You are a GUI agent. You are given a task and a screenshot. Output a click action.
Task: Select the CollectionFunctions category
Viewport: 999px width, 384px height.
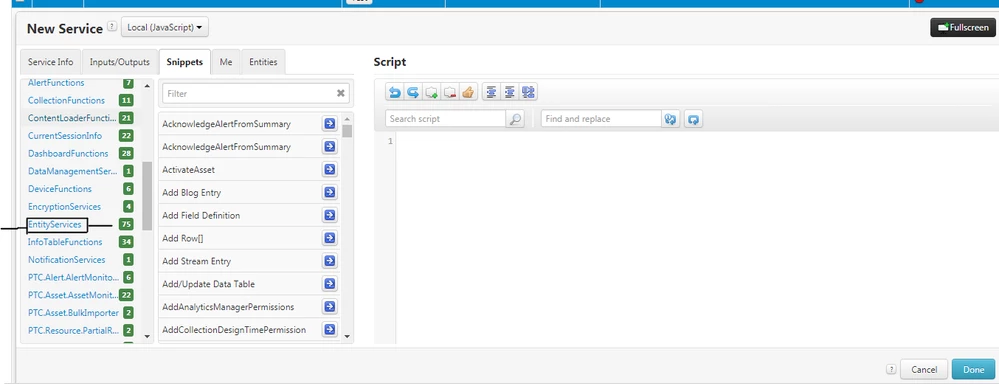point(66,101)
